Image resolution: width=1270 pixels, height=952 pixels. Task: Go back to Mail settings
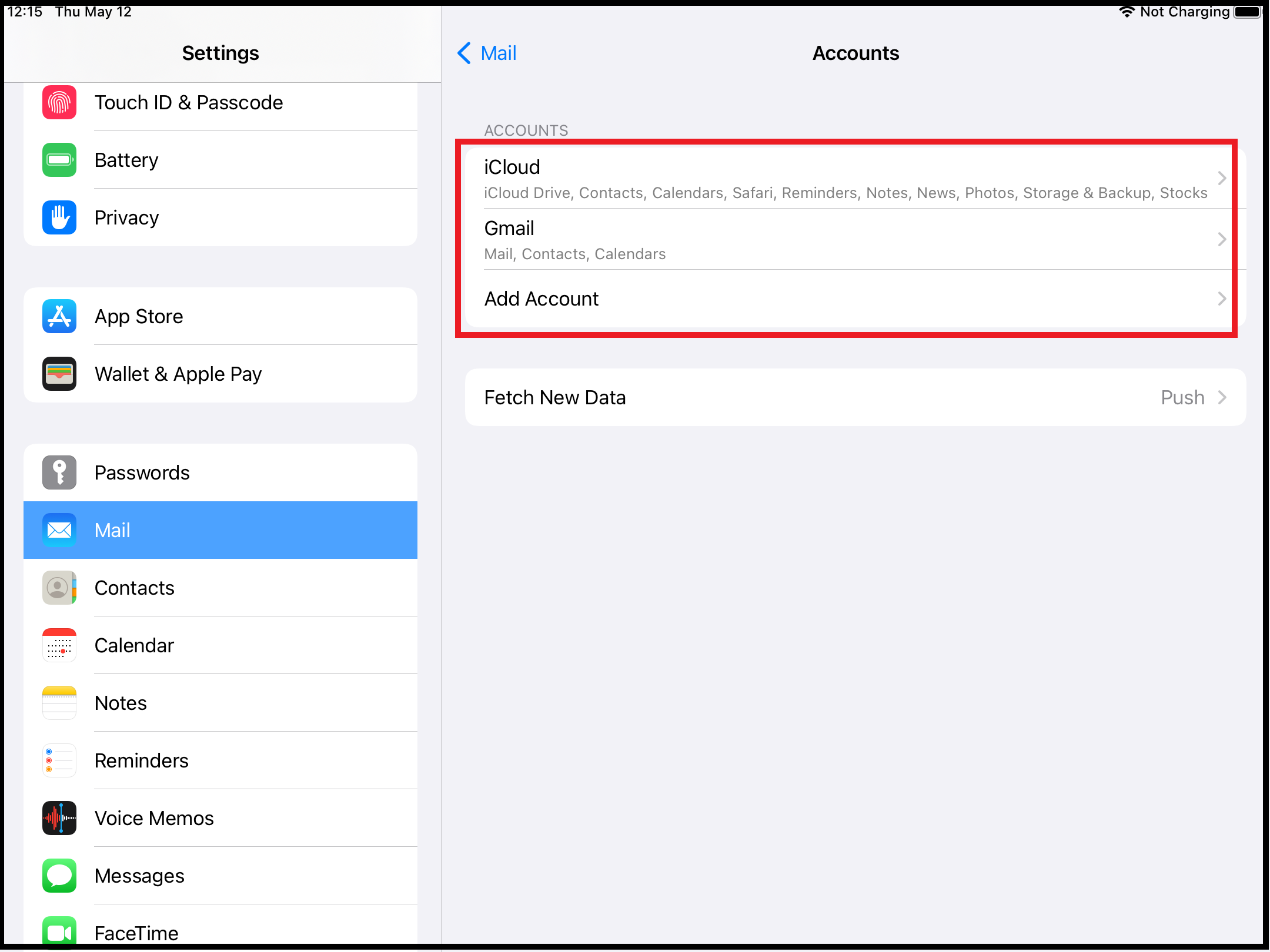click(487, 53)
